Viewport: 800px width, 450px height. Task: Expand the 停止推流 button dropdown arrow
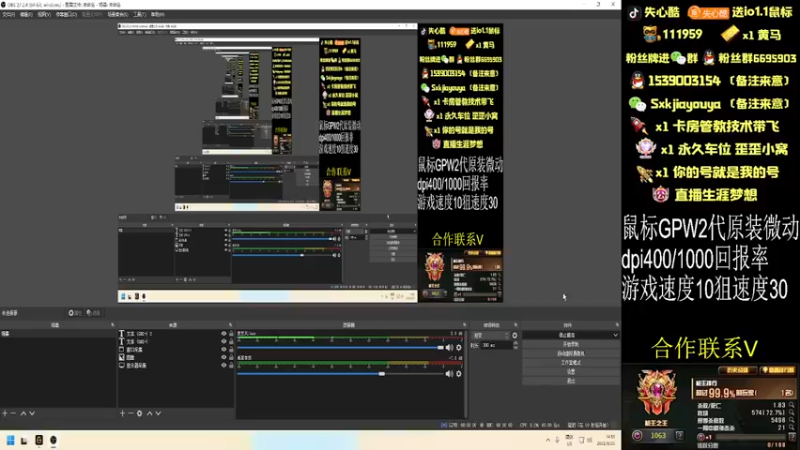(x=615, y=335)
